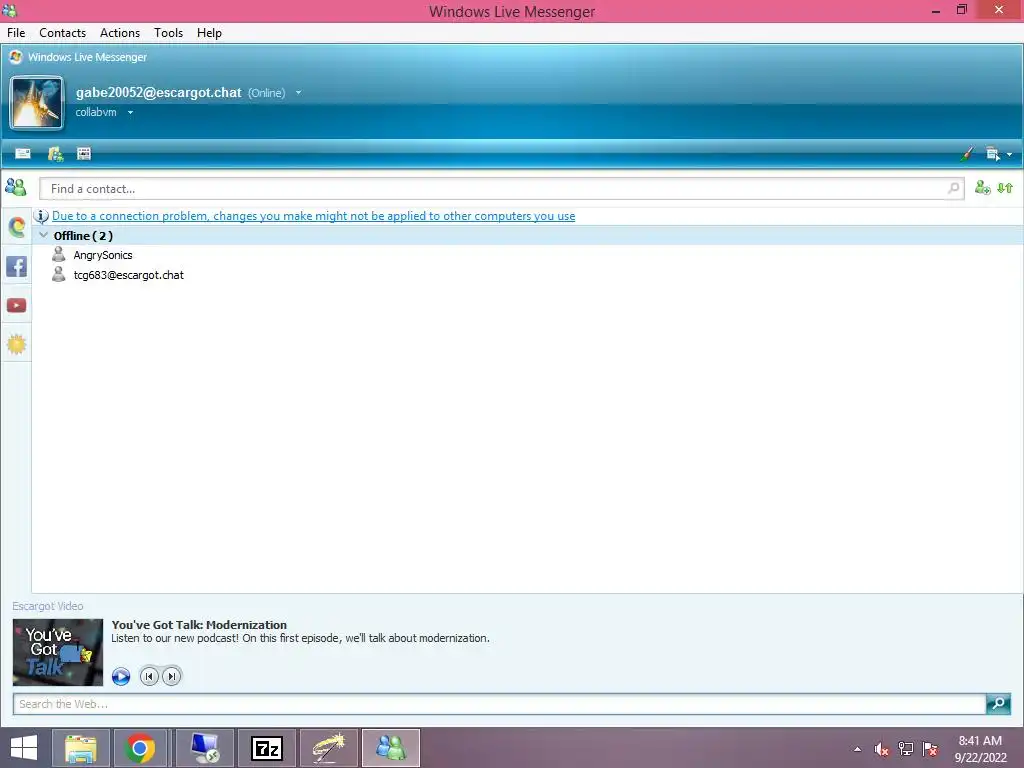Open the Contacts menu
This screenshot has height=768, width=1024.
(63, 33)
